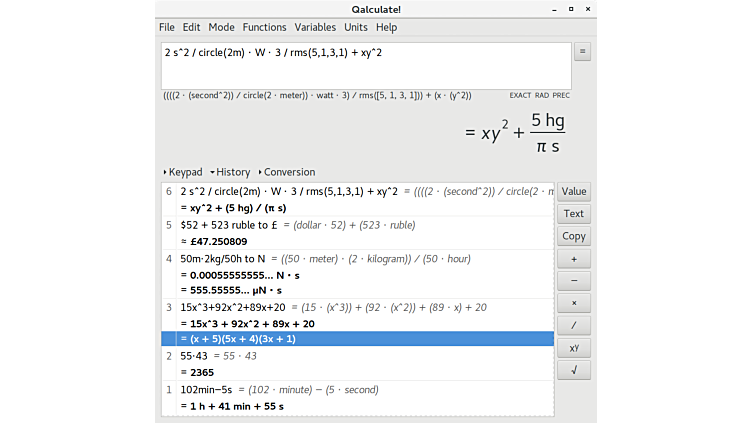The width and height of the screenshot is (752, 423).
Task: Expand the Conversion section
Action: click(287, 172)
